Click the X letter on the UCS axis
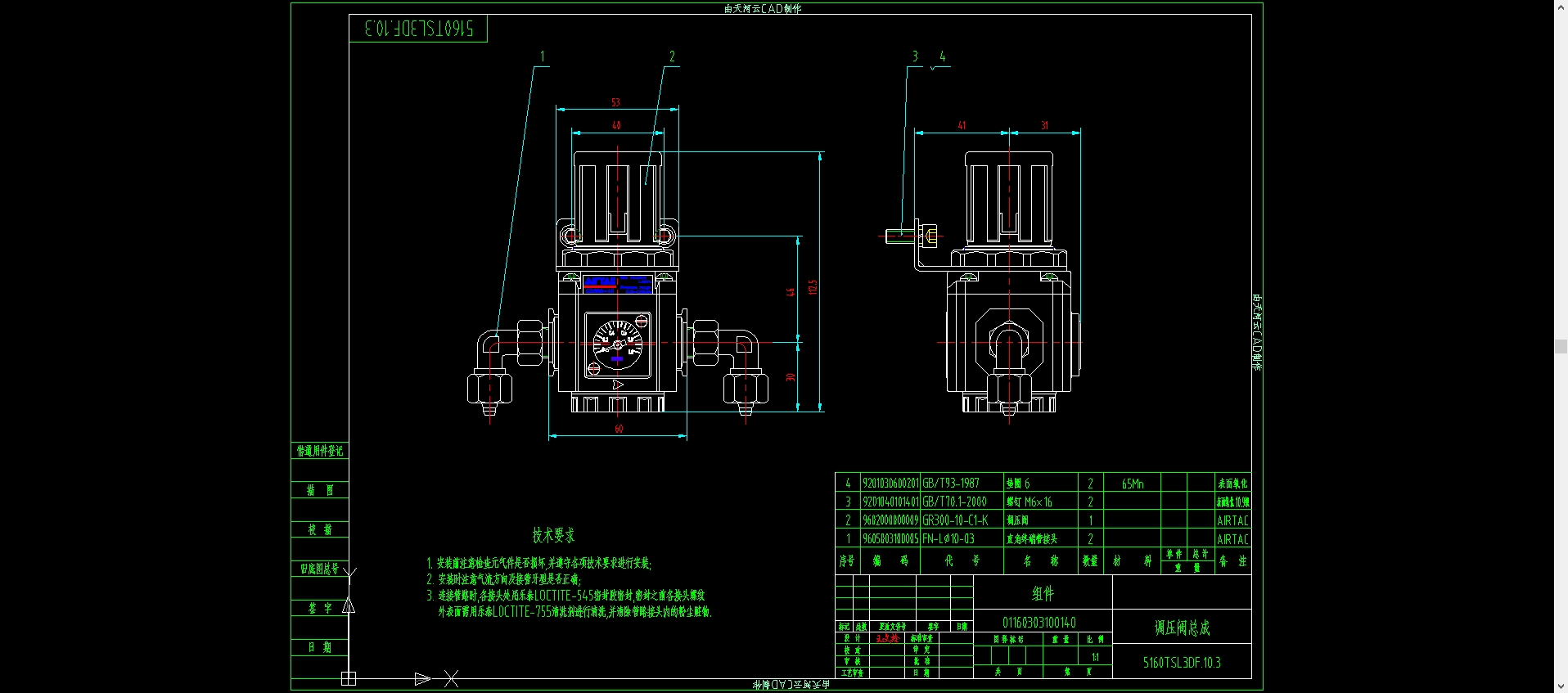1568x693 pixels. tap(451, 678)
